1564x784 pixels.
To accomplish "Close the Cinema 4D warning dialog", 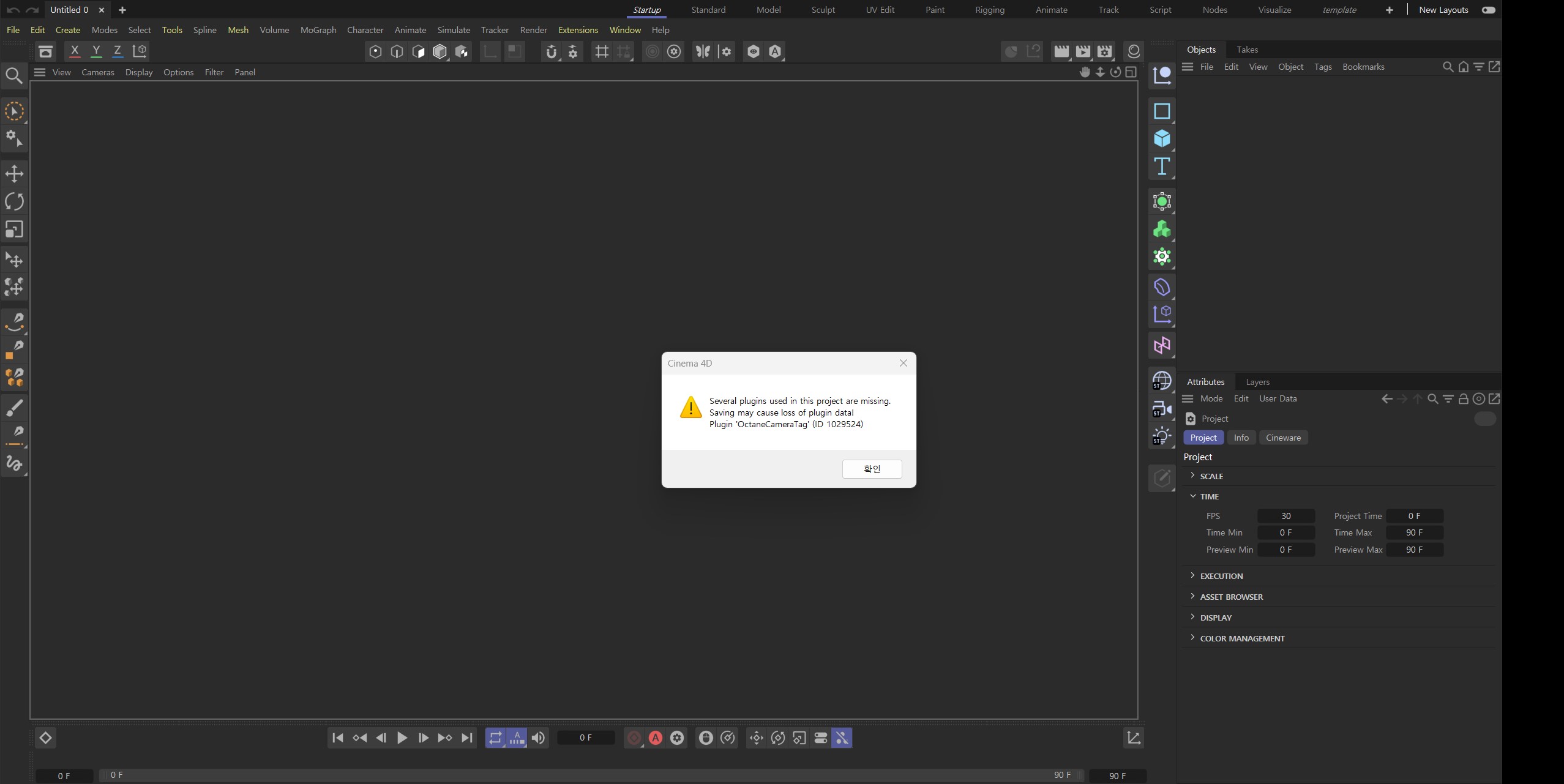I will click(x=903, y=363).
